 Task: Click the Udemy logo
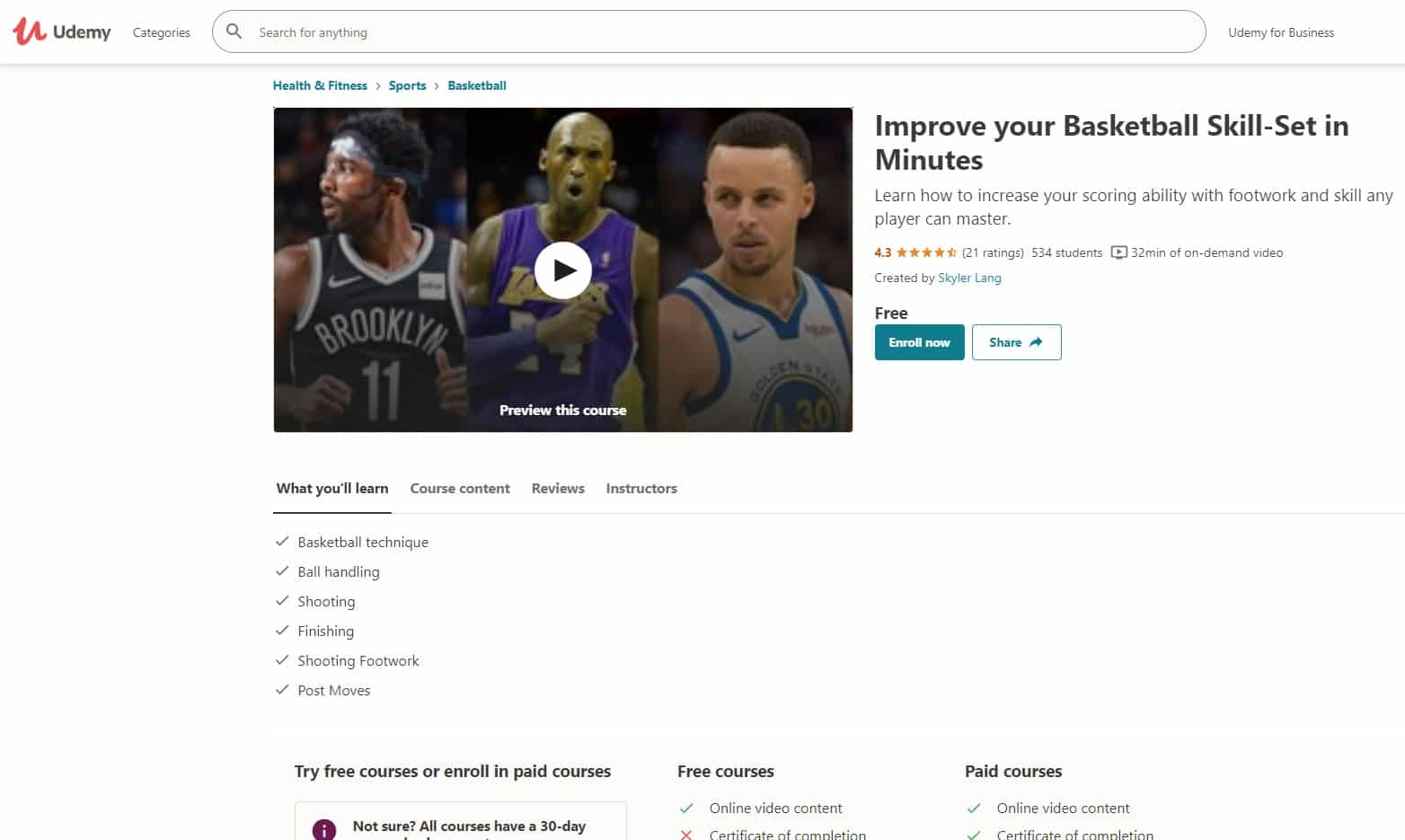pyautogui.click(x=62, y=31)
